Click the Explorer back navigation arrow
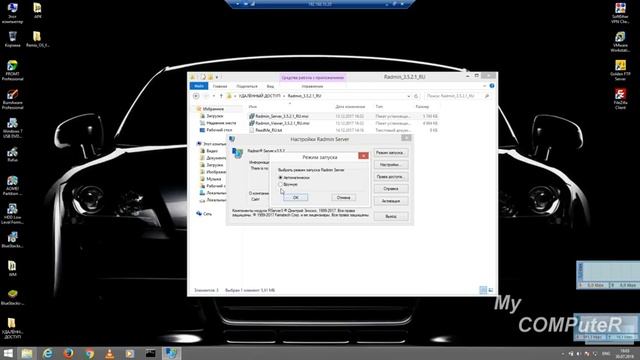Image resolution: width=640 pixels, height=360 pixels. tap(196, 96)
